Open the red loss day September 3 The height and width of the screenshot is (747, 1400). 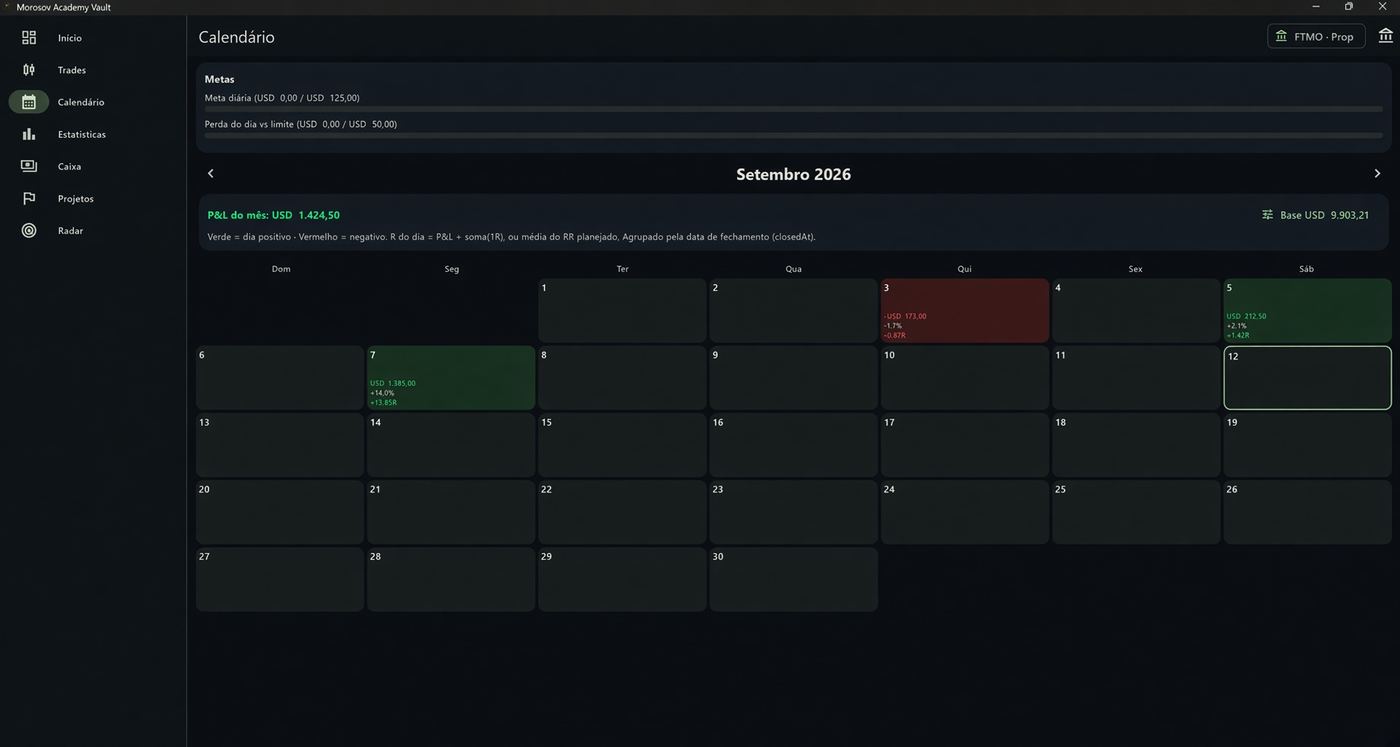[x=965, y=311]
